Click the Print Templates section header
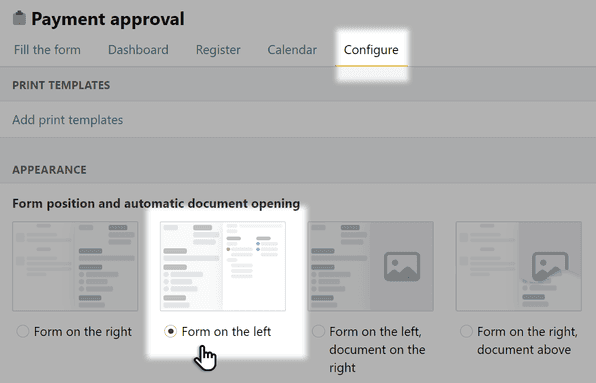596x383 pixels. click(x=61, y=85)
